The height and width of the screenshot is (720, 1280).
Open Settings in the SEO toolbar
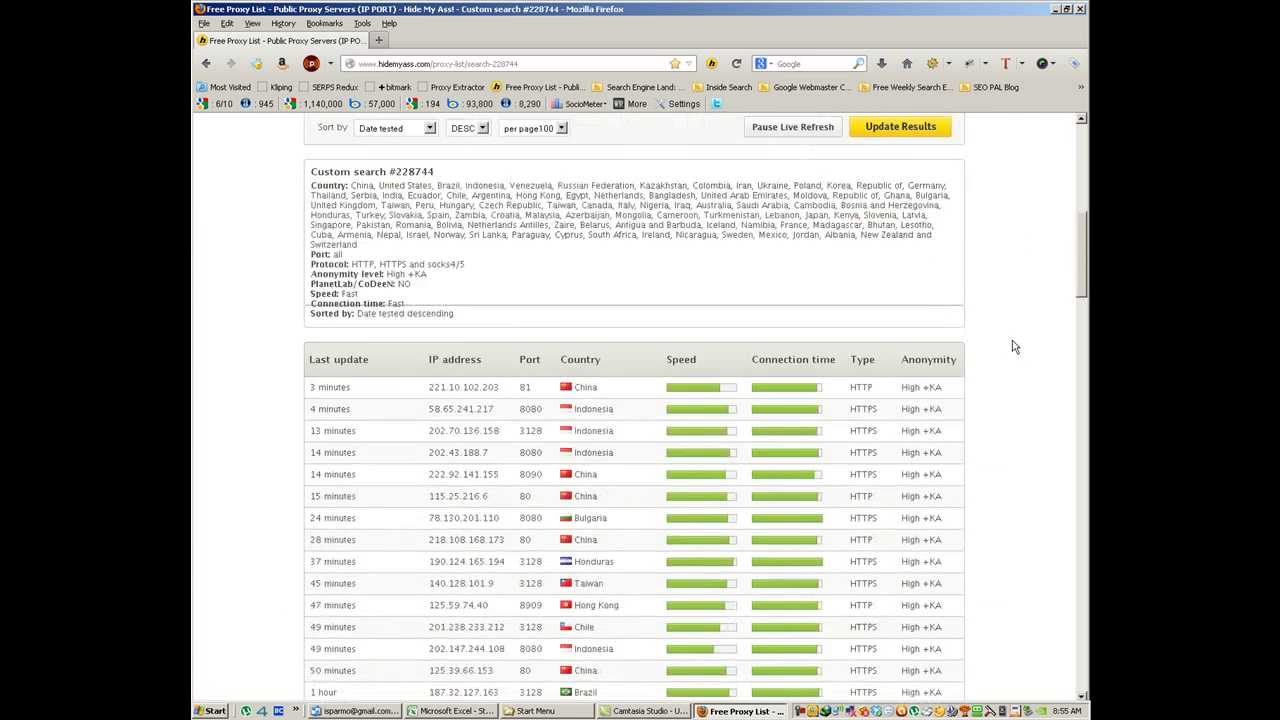click(x=677, y=104)
